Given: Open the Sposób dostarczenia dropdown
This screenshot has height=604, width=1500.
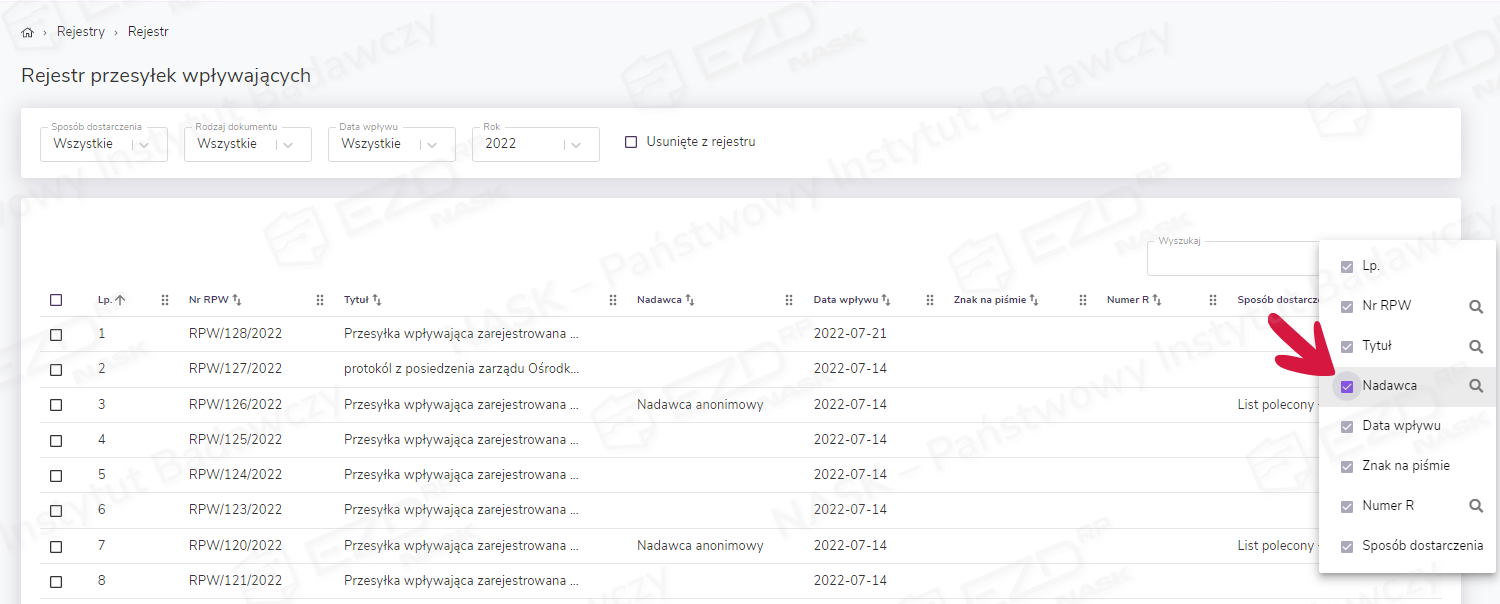Looking at the screenshot, I should [x=103, y=144].
